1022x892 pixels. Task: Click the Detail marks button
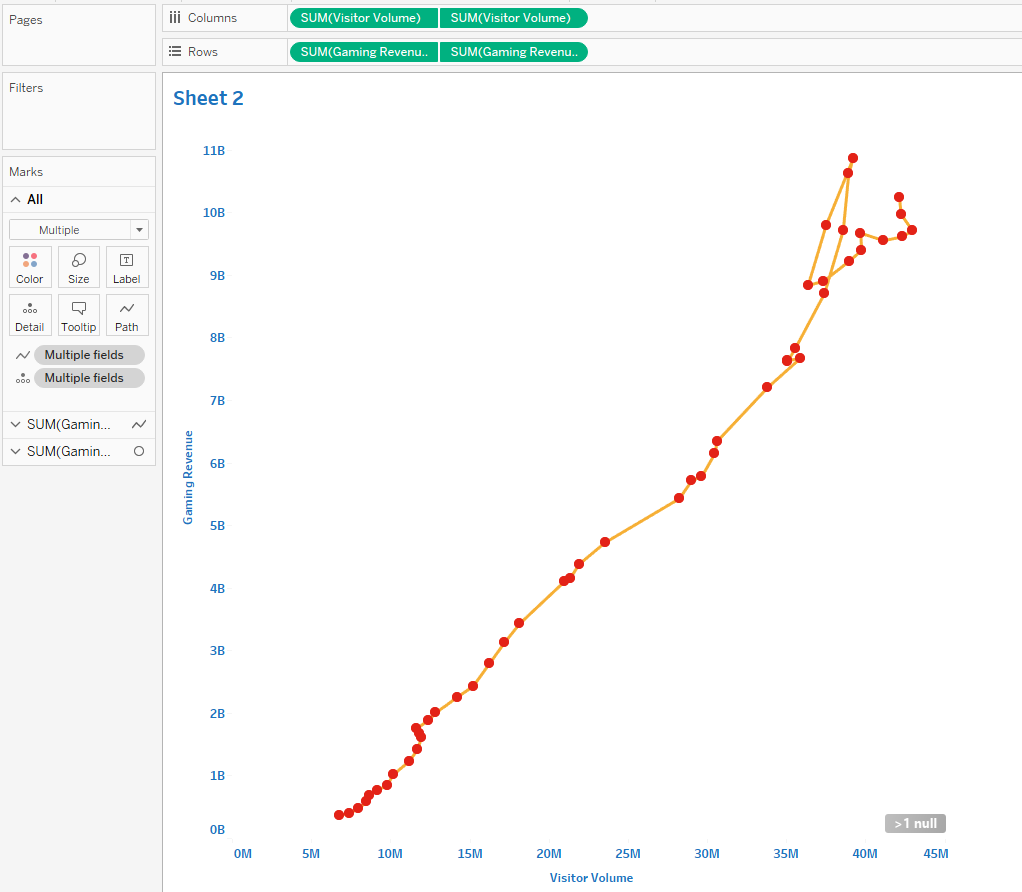(30, 315)
